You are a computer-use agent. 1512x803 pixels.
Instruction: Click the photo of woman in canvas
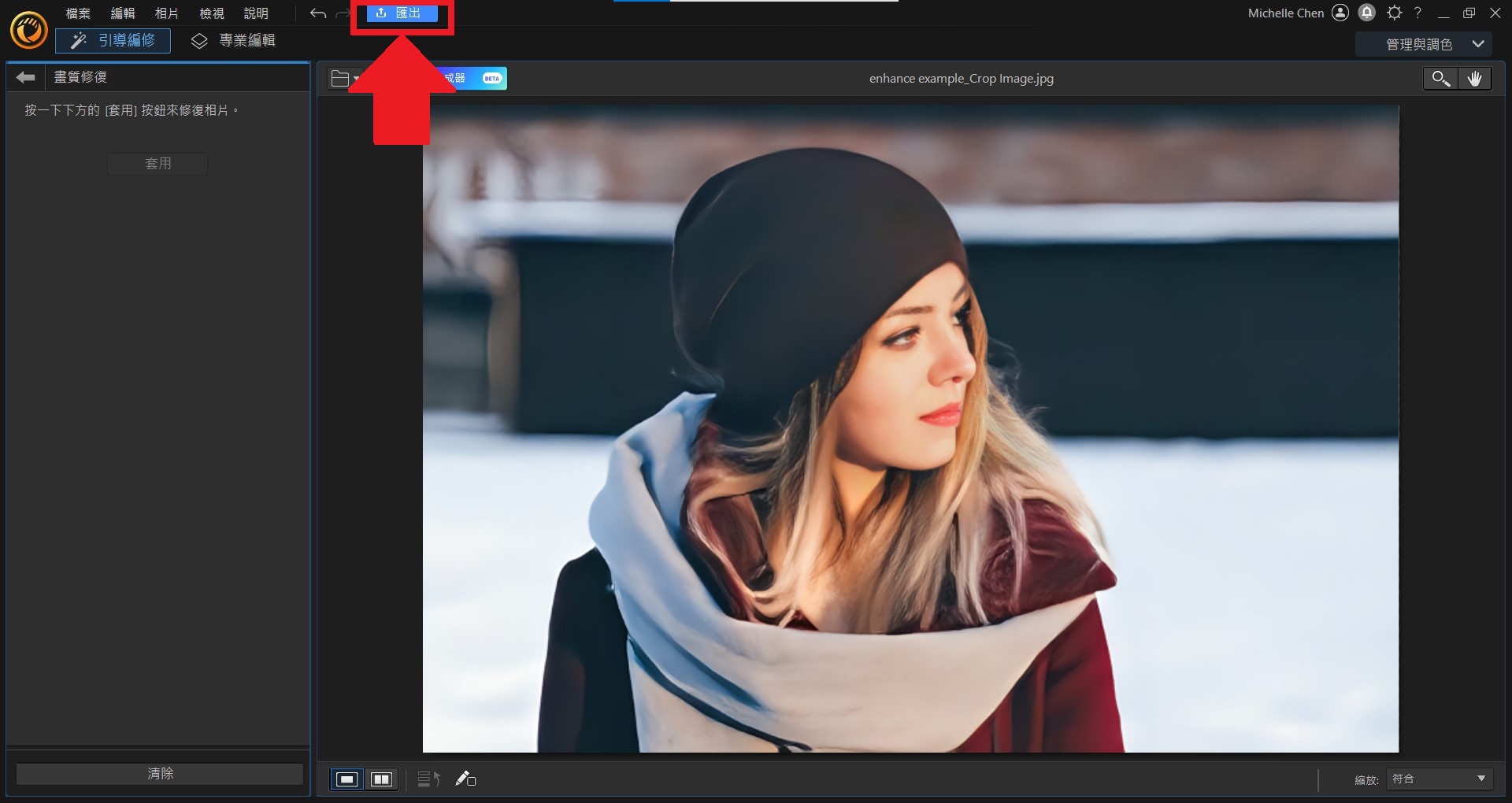tap(910, 428)
